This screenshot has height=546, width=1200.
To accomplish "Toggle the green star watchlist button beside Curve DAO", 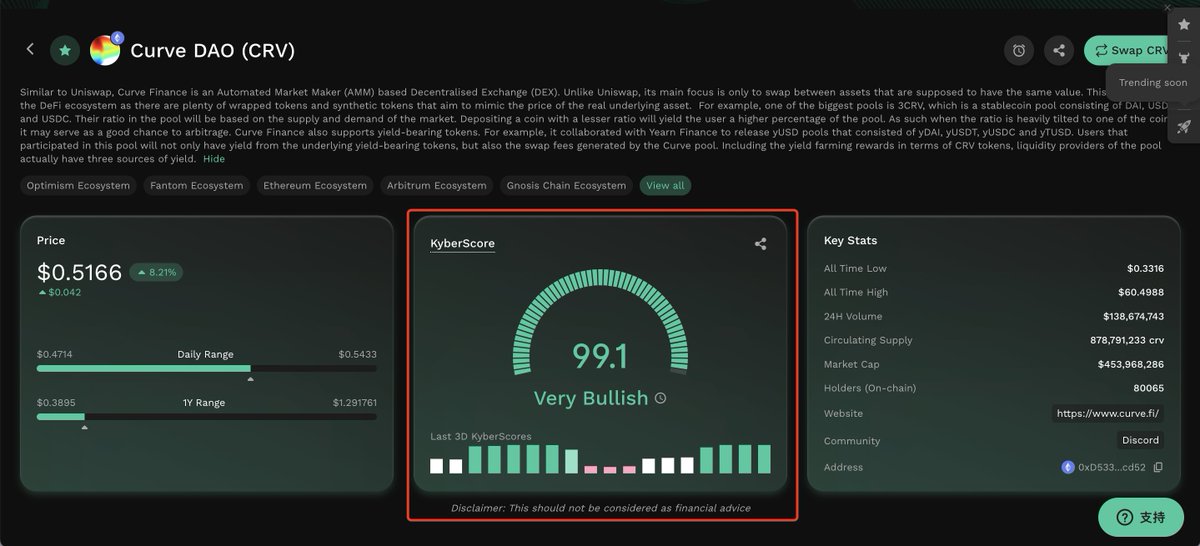I will 65,50.
